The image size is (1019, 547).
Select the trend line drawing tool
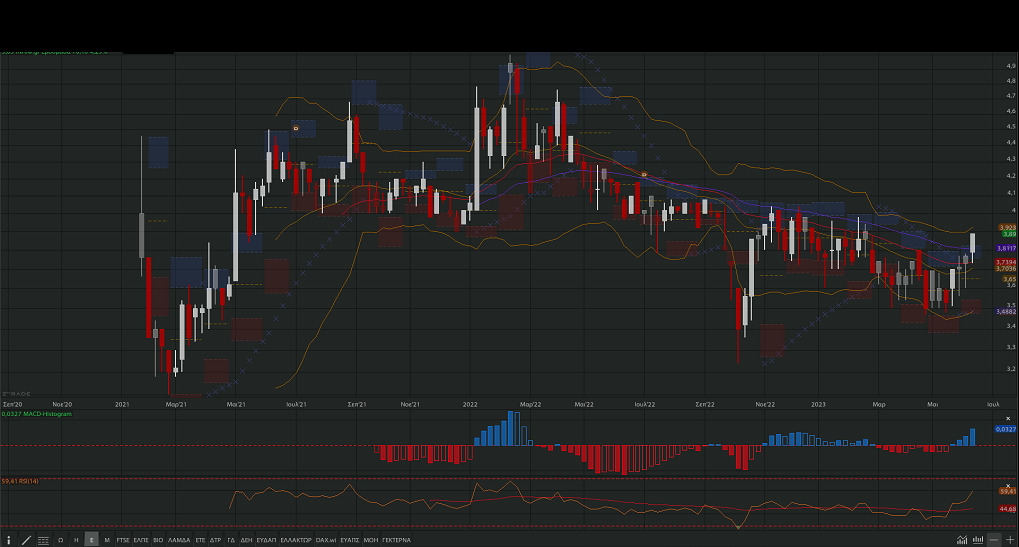point(26,540)
